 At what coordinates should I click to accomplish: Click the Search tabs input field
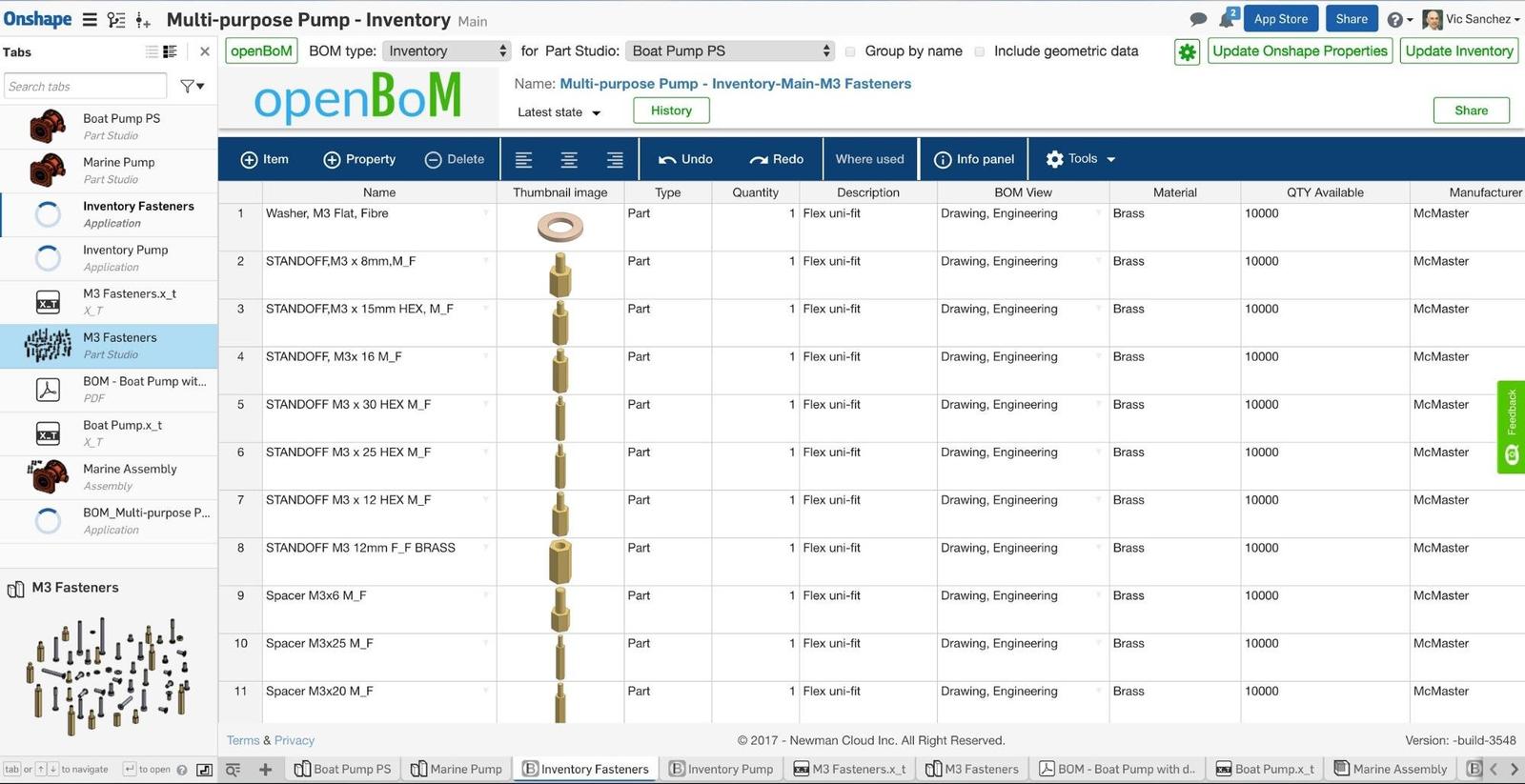pyautogui.click(x=86, y=87)
